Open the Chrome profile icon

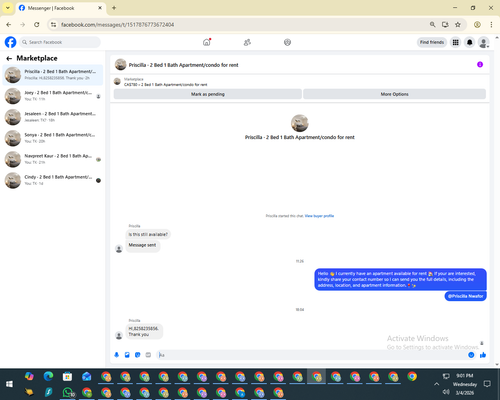coord(477,25)
